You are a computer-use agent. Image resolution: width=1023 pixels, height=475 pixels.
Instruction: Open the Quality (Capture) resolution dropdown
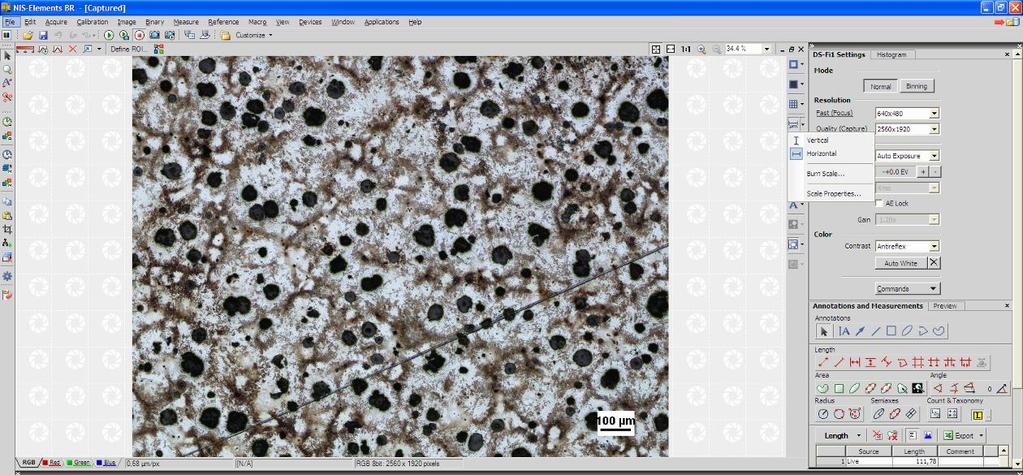click(934, 129)
